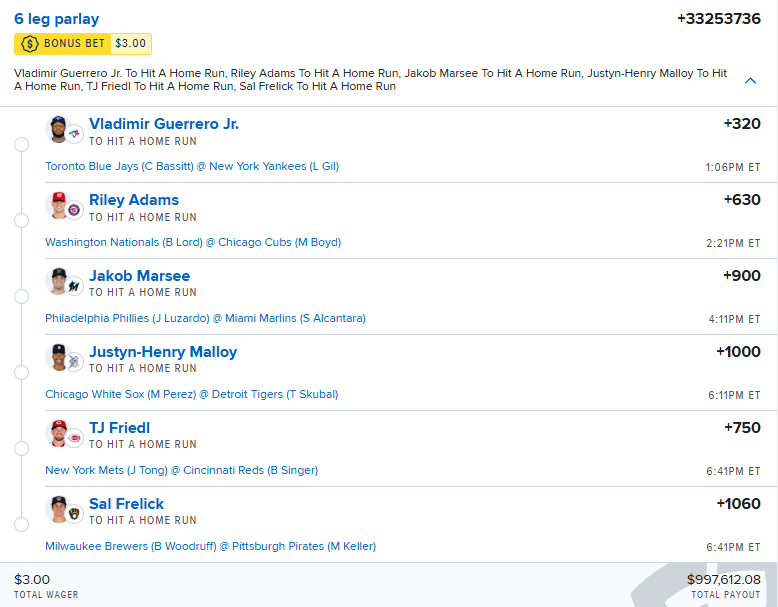Open Jakob Marsee player headshot
Viewport: 778px width, 607px height.
click(58, 281)
